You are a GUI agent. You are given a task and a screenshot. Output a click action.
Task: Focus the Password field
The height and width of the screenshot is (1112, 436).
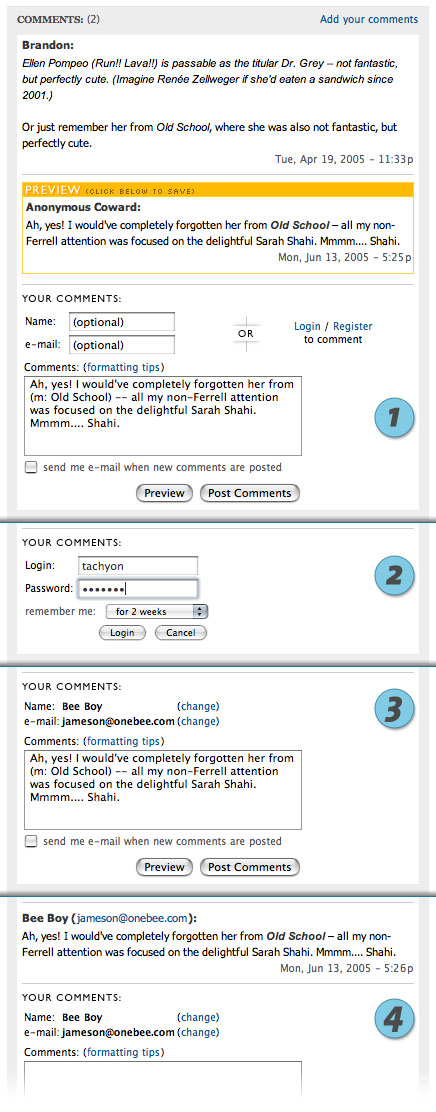click(x=138, y=589)
